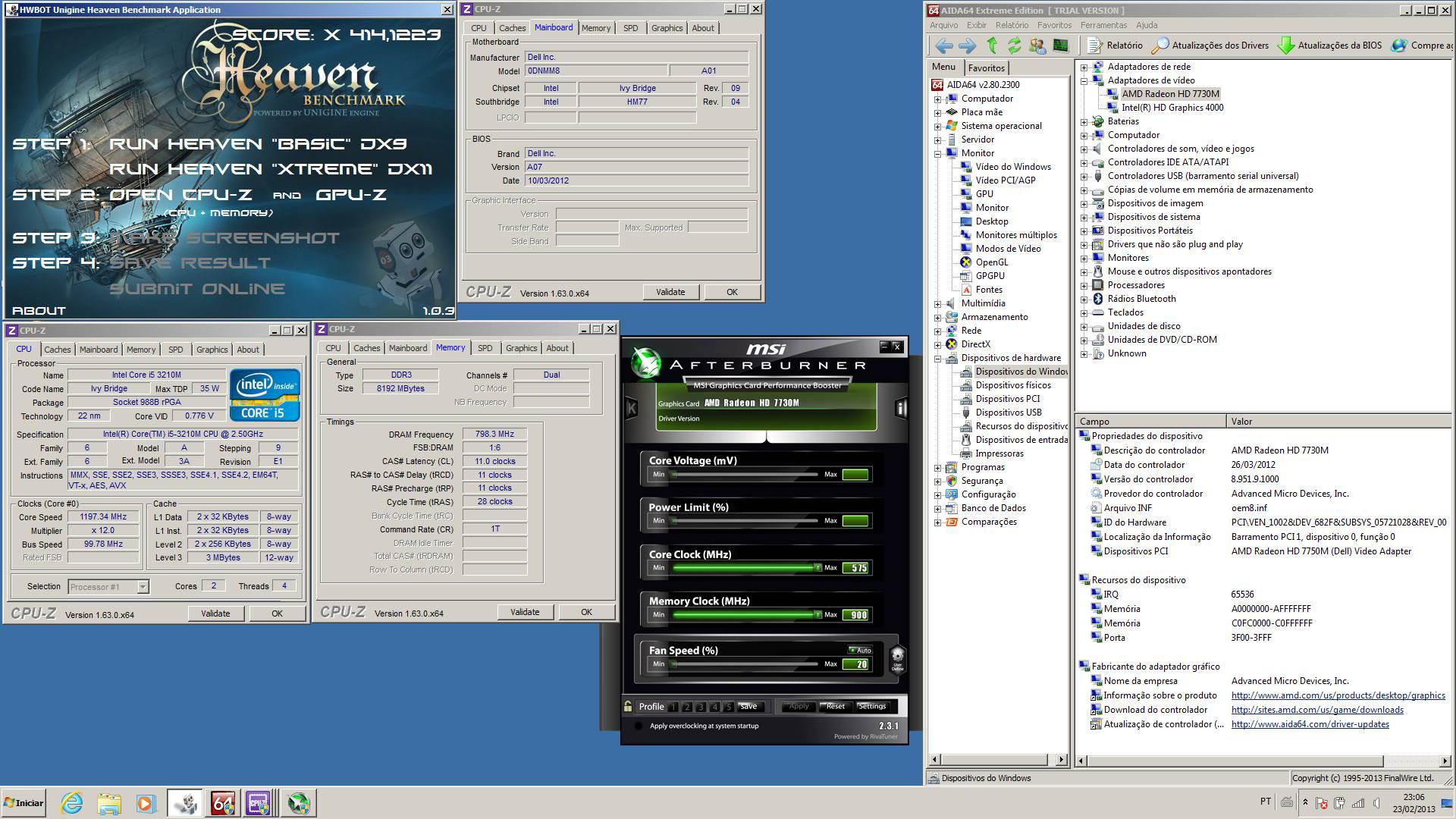This screenshot has width=1456, height=819.
Task: Collapse Dispositivos de hardware branch
Action: click(x=938, y=358)
